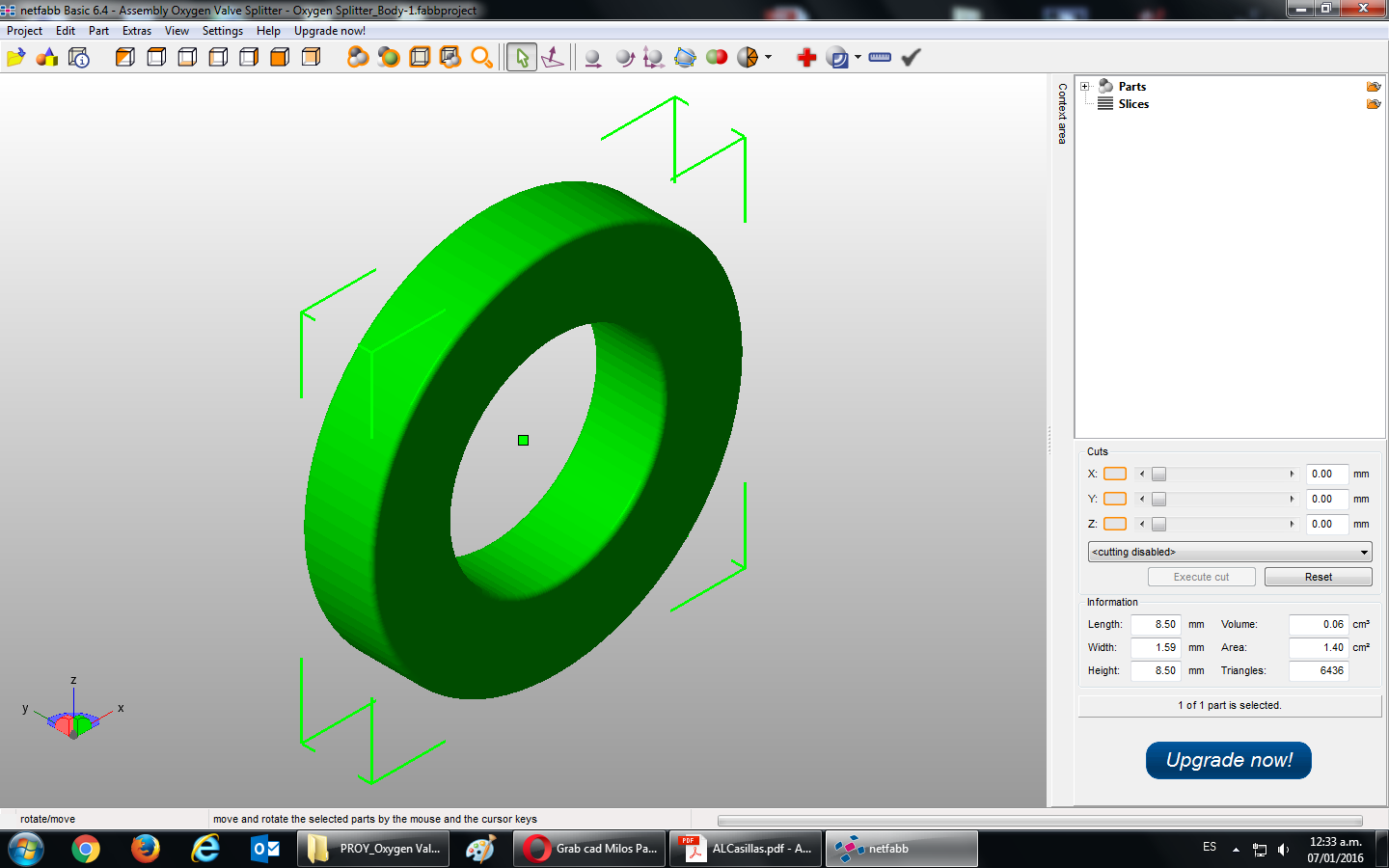The height and width of the screenshot is (868, 1389).
Task: Click Y cut slider left arrow
Action: [1142, 499]
